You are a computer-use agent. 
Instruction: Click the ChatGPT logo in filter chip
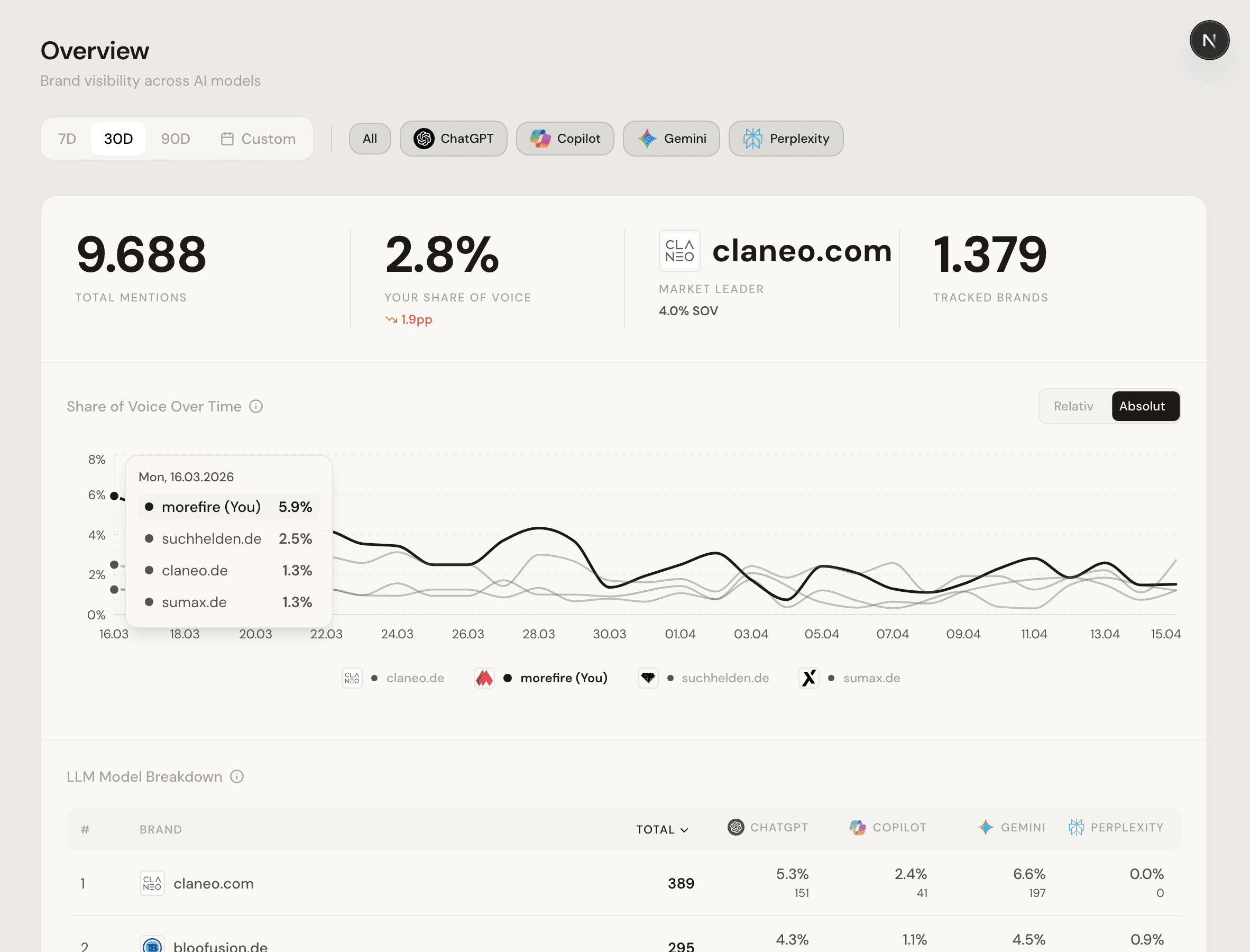click(x=424, y=139)
